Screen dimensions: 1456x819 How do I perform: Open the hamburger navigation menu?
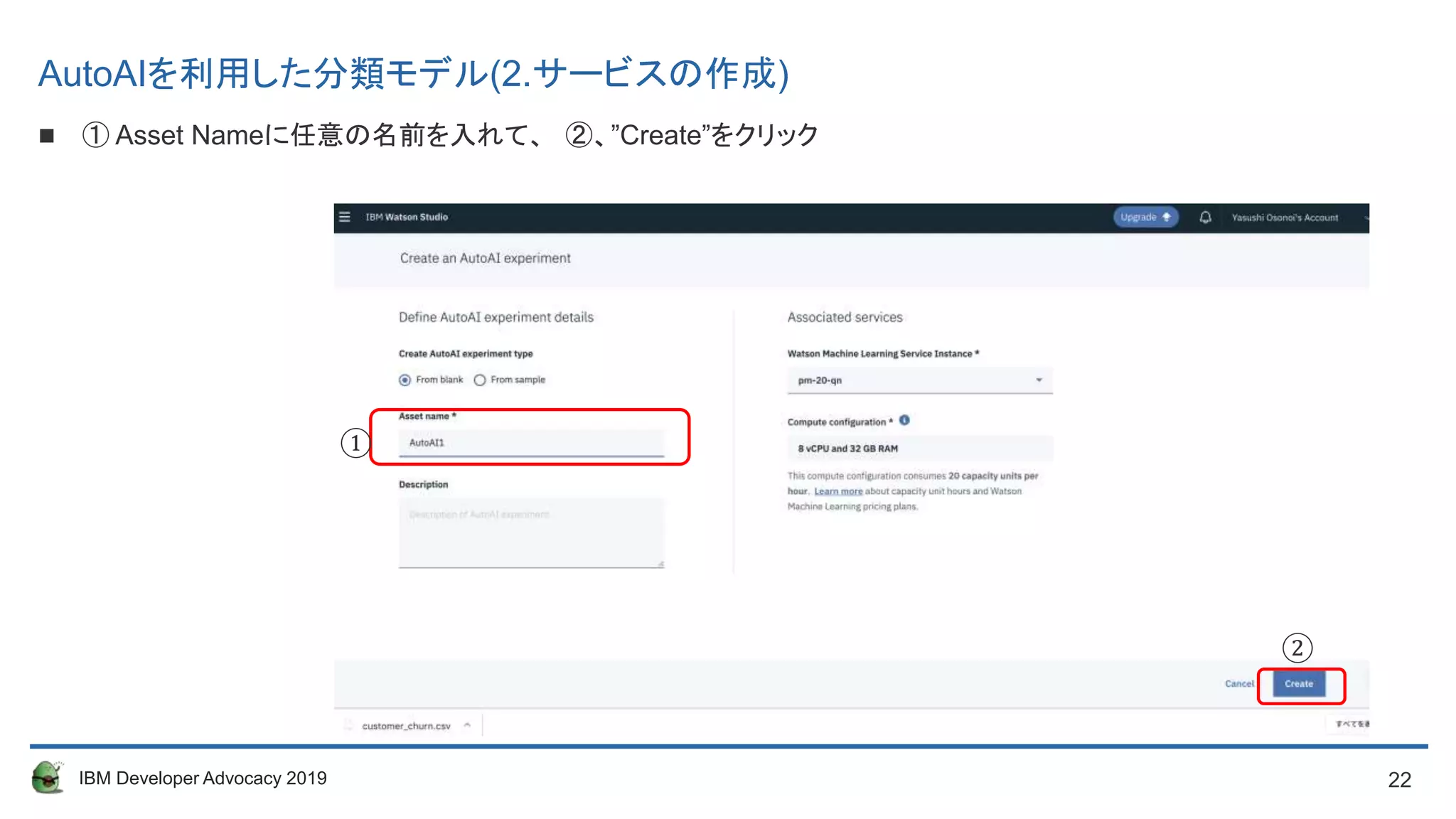tap(345, 217)
